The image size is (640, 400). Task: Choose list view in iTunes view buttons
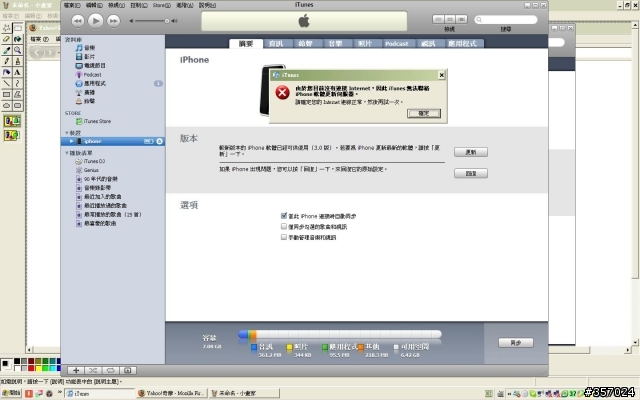(x=438, y=19)
